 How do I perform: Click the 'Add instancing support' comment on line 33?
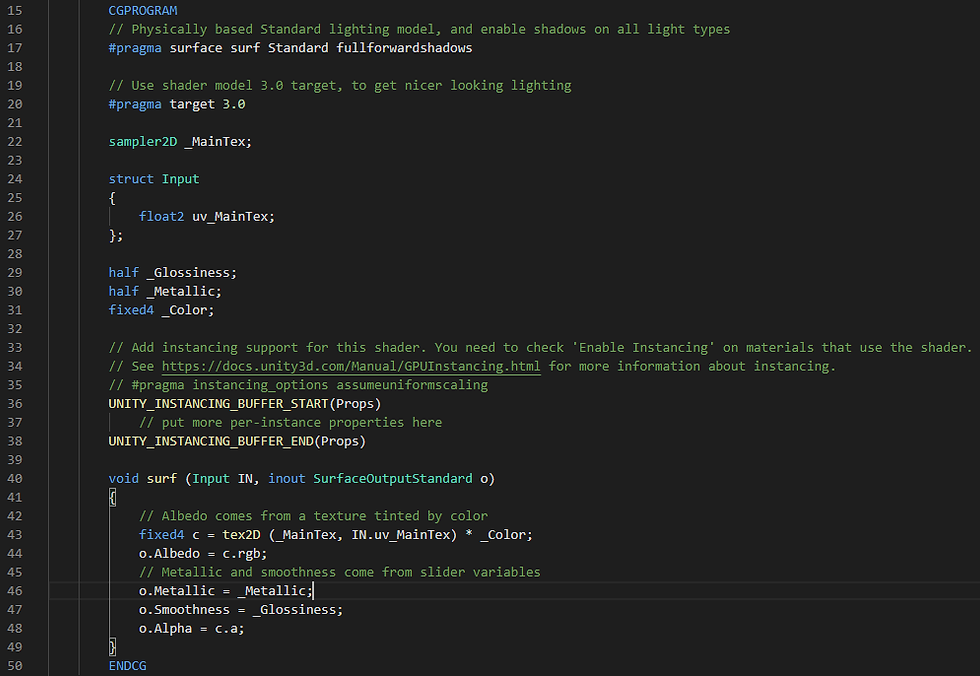pos(540,348)
